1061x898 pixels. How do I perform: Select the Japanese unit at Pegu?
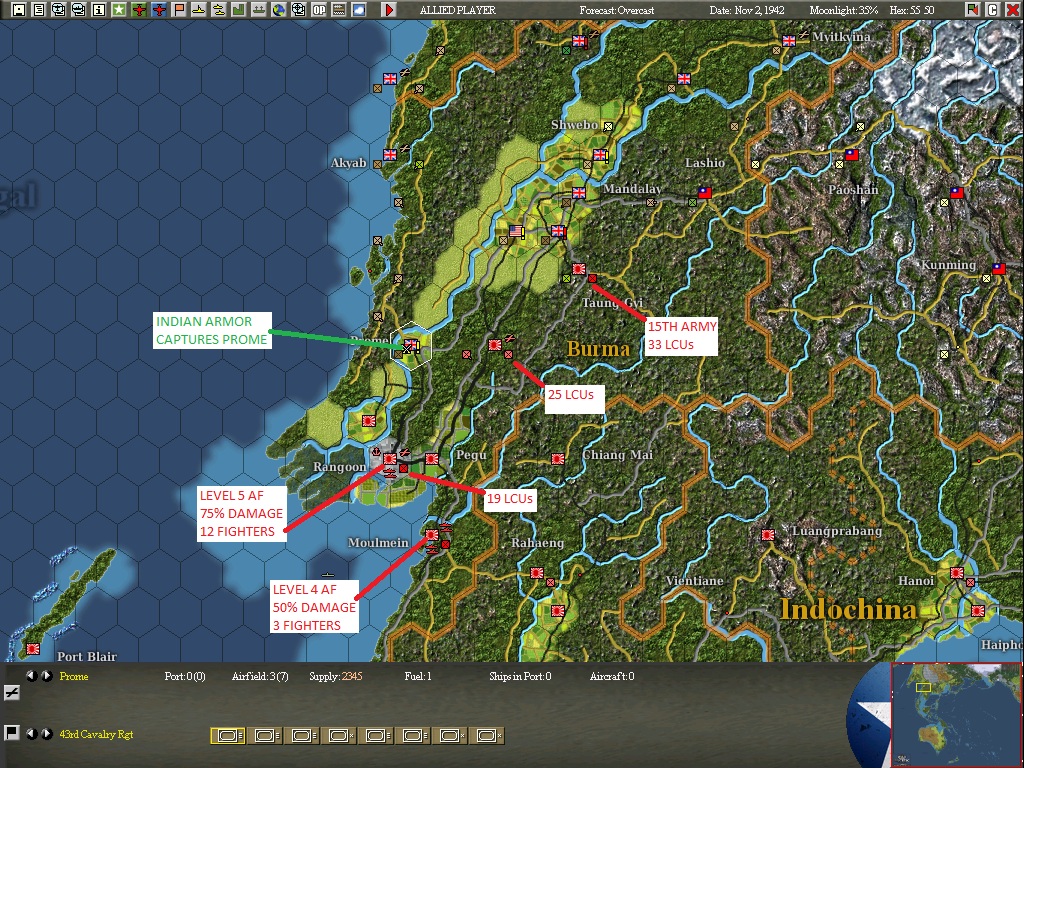(x=432, y=459)
